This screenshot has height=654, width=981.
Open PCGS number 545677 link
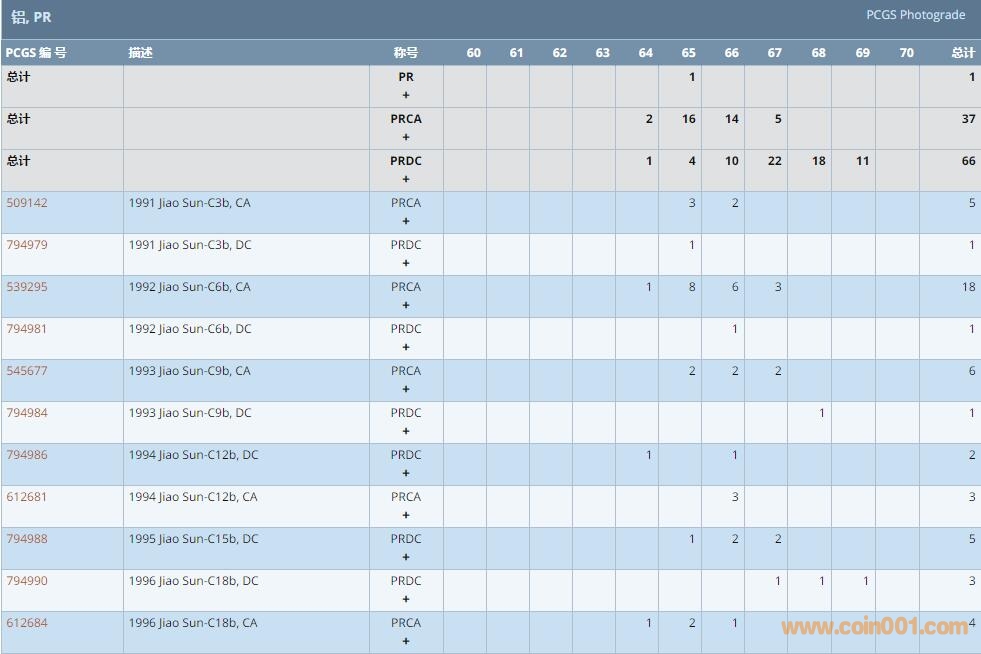coord(26,371)
